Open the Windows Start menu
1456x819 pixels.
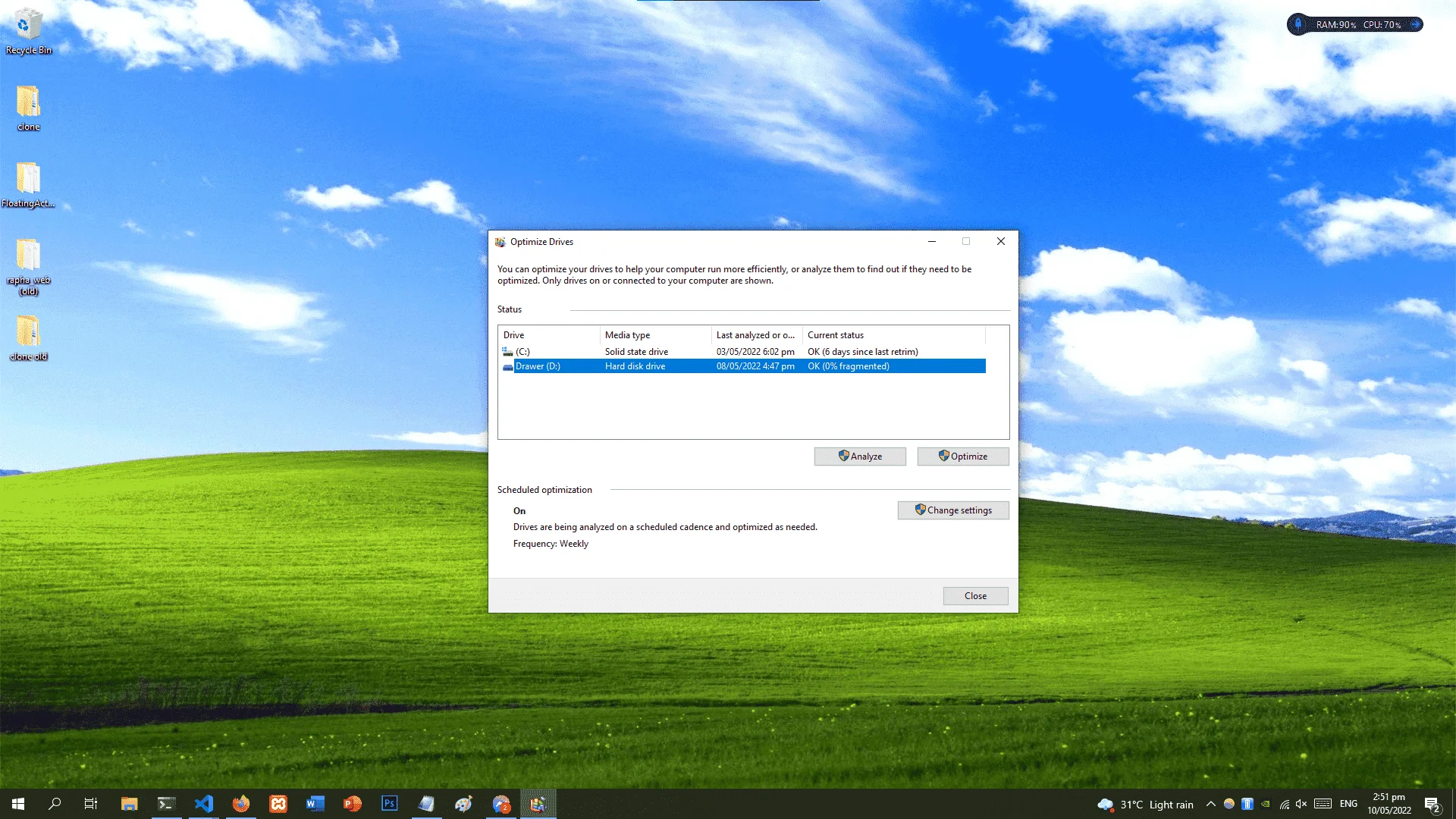tap(18, 804)
